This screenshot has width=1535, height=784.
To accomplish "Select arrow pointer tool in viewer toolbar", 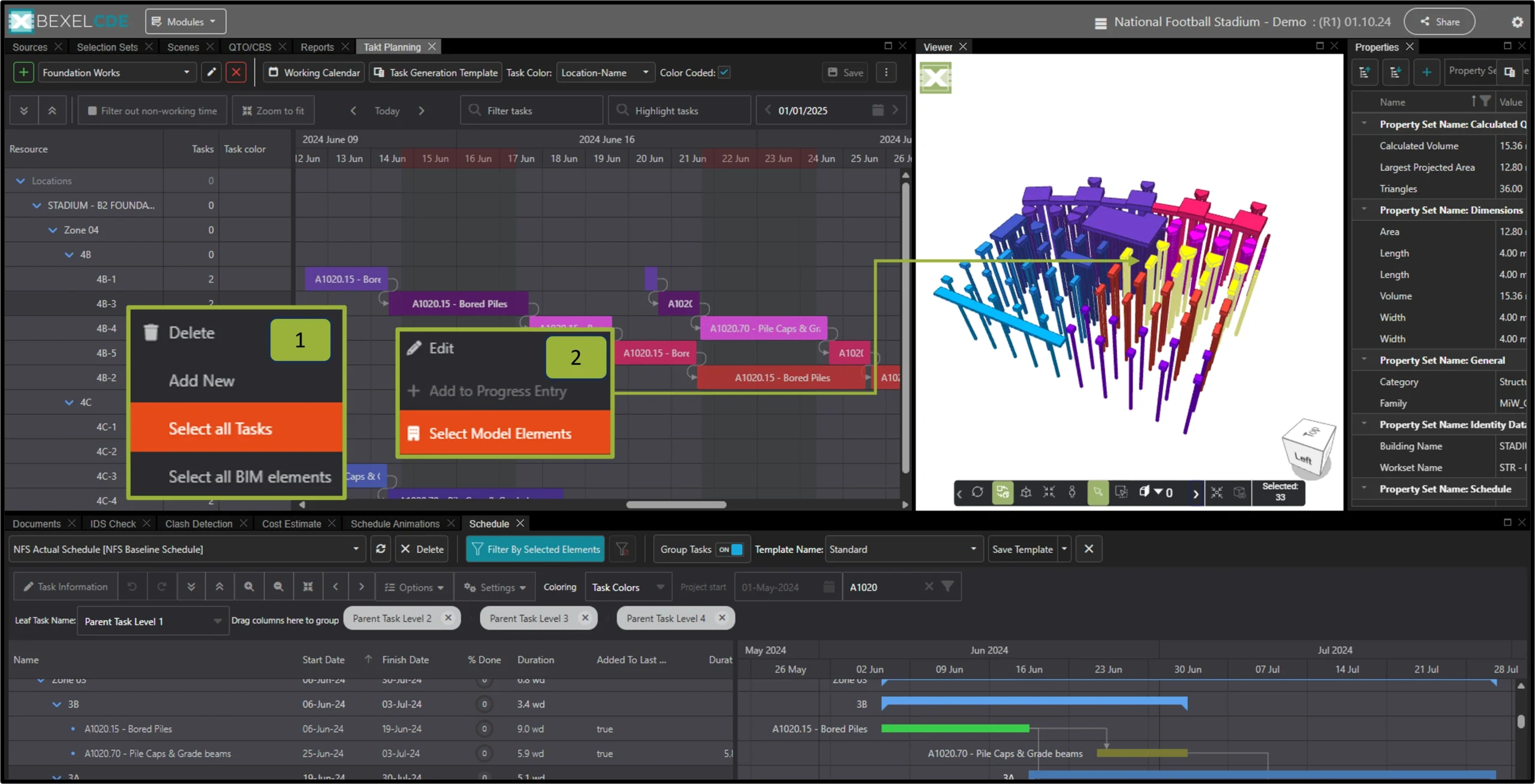I will (1097, 492).
